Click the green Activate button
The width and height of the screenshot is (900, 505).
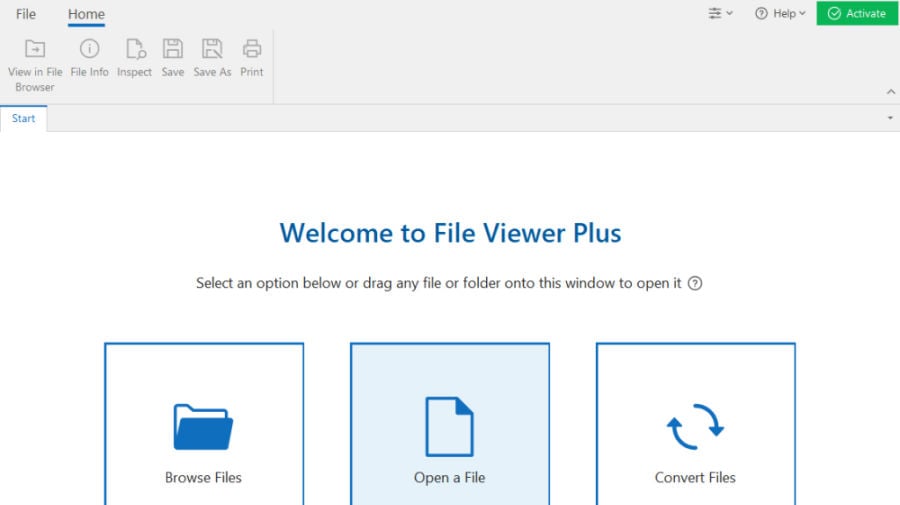pos(857,13)
